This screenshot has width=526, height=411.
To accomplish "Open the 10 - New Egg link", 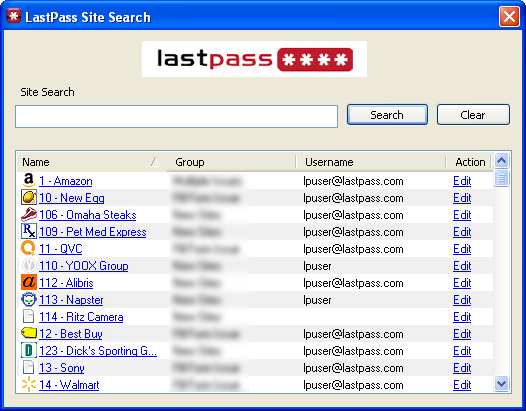I will 72,198.
